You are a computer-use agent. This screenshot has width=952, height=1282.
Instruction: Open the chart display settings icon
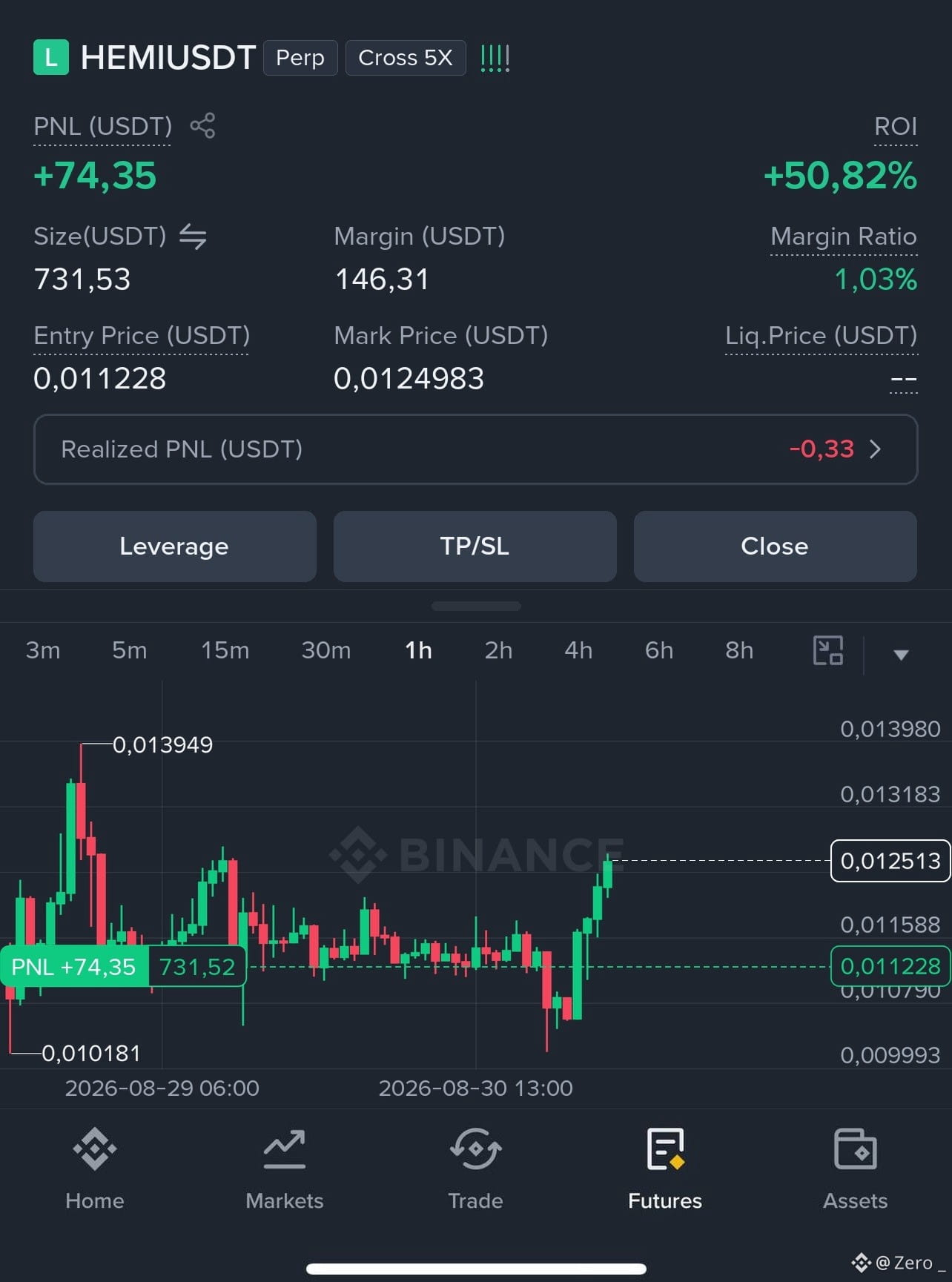pyautogui.click(x=828, y=650)
